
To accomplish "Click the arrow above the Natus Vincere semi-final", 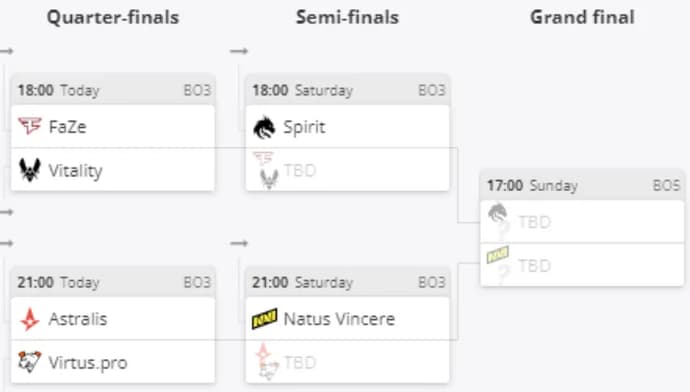I will [239, 243].
